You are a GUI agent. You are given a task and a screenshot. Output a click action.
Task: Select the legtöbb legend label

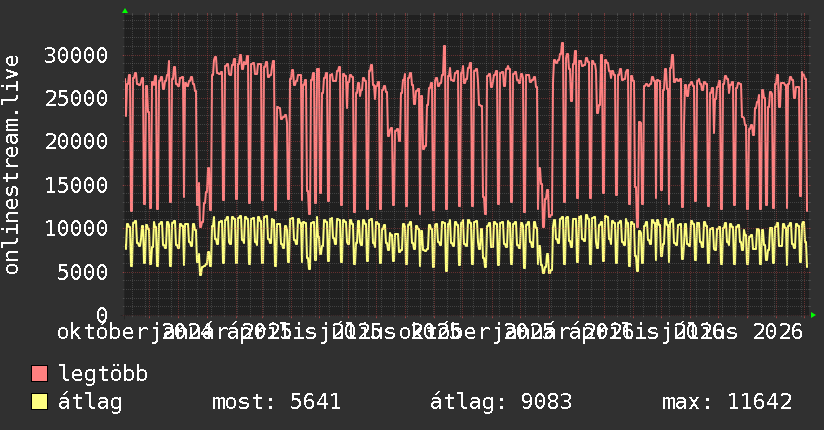[x=103, y=373]
